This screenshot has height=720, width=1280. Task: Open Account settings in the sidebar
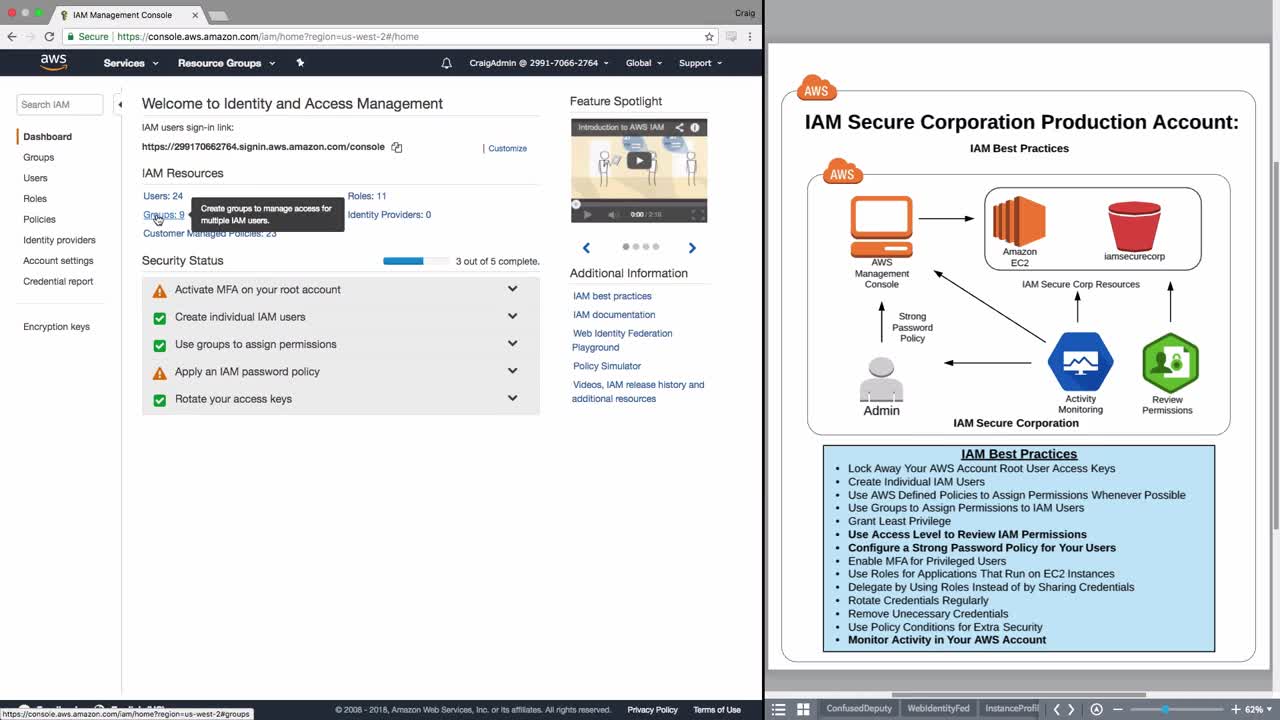(x=58, y=261)
